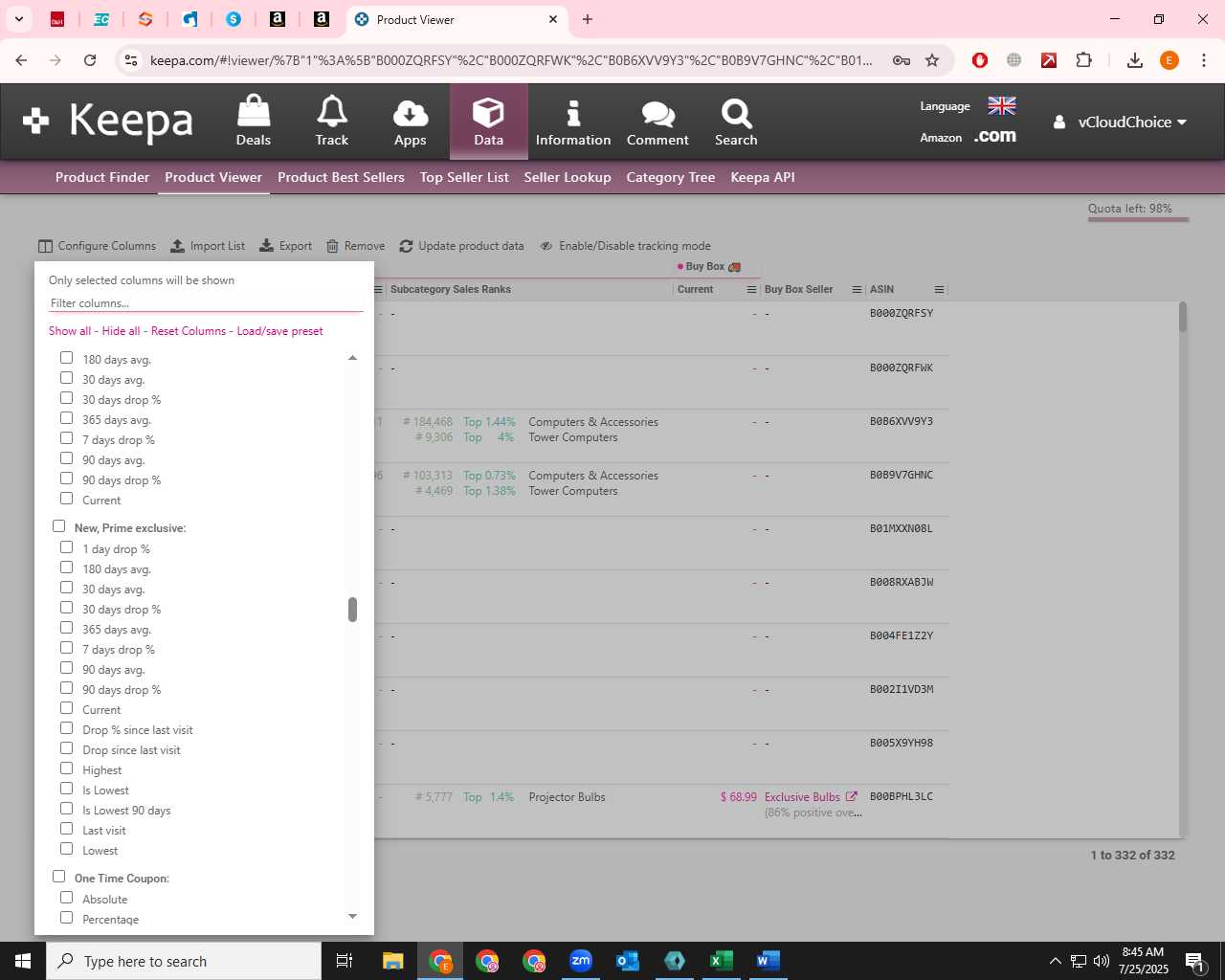Open Outlook from the taskbar

627,961
